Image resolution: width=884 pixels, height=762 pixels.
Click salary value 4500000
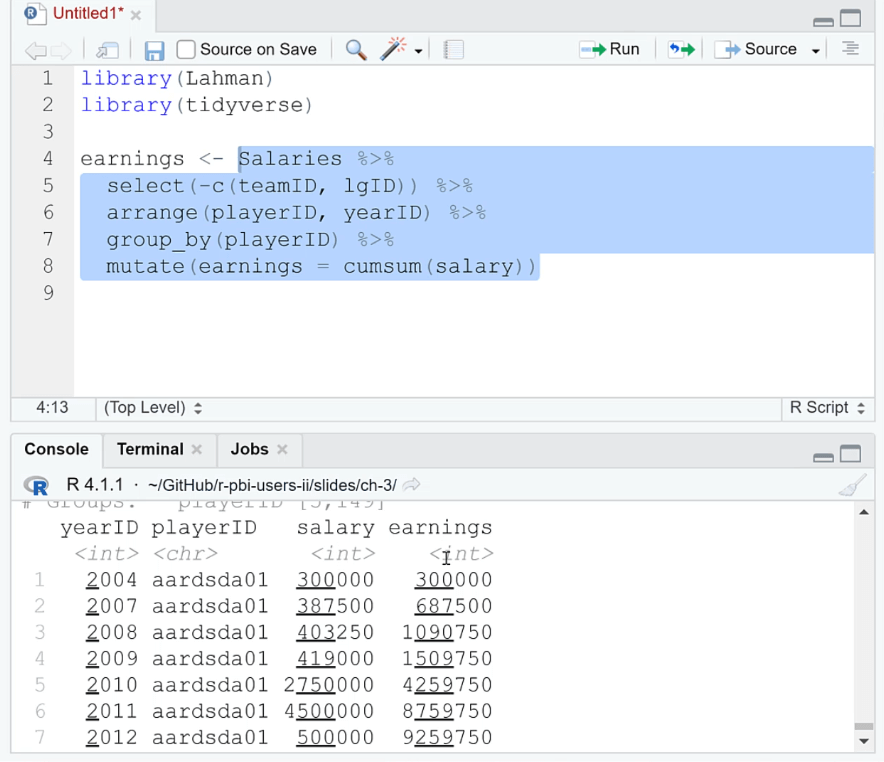click(329, 711)
